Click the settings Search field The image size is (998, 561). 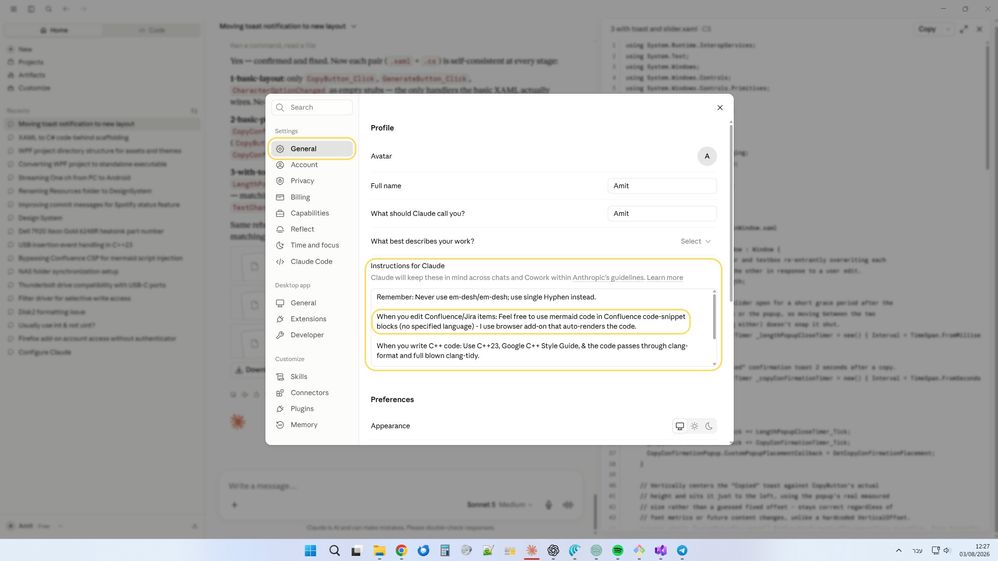312,108
